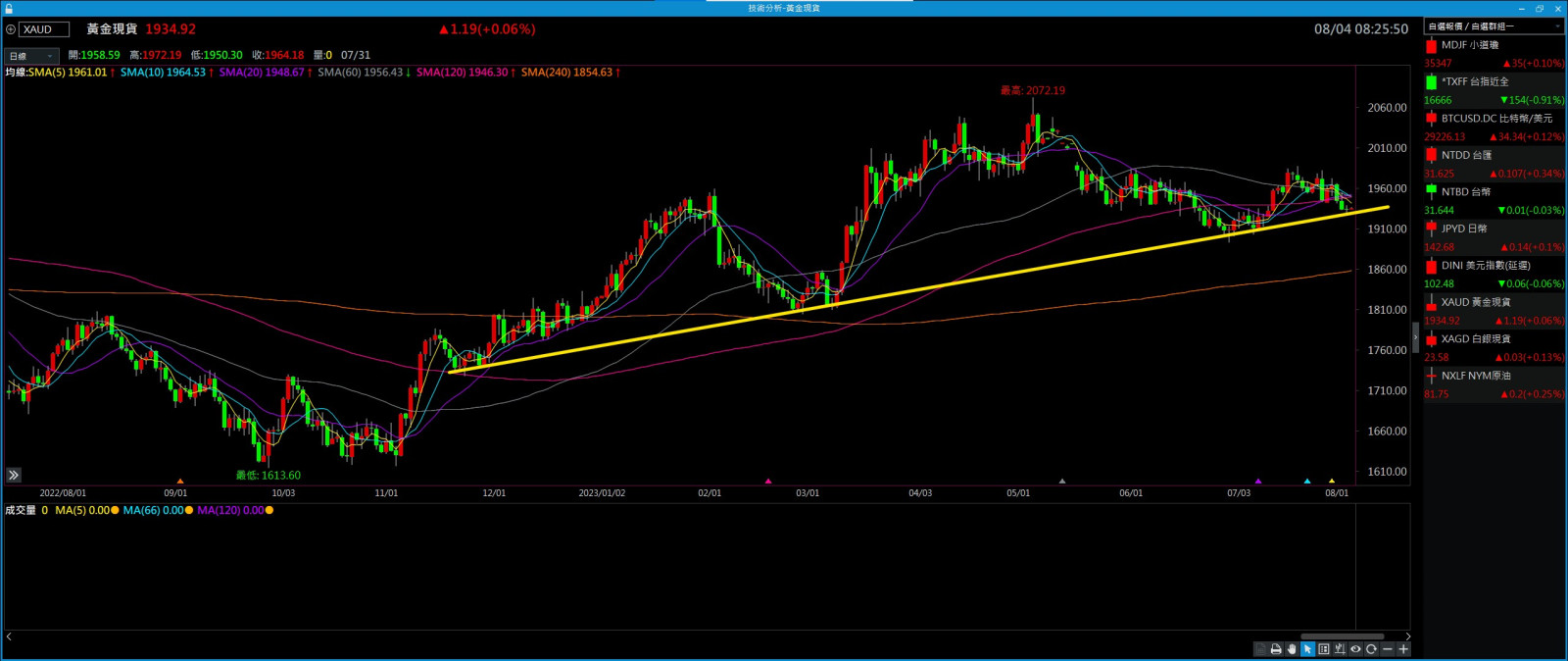Screen dimensions: 1568x661
Task: Toggle the MA(120) volume indicator dot
Action: pyautogui.click(x=269, y=510)
